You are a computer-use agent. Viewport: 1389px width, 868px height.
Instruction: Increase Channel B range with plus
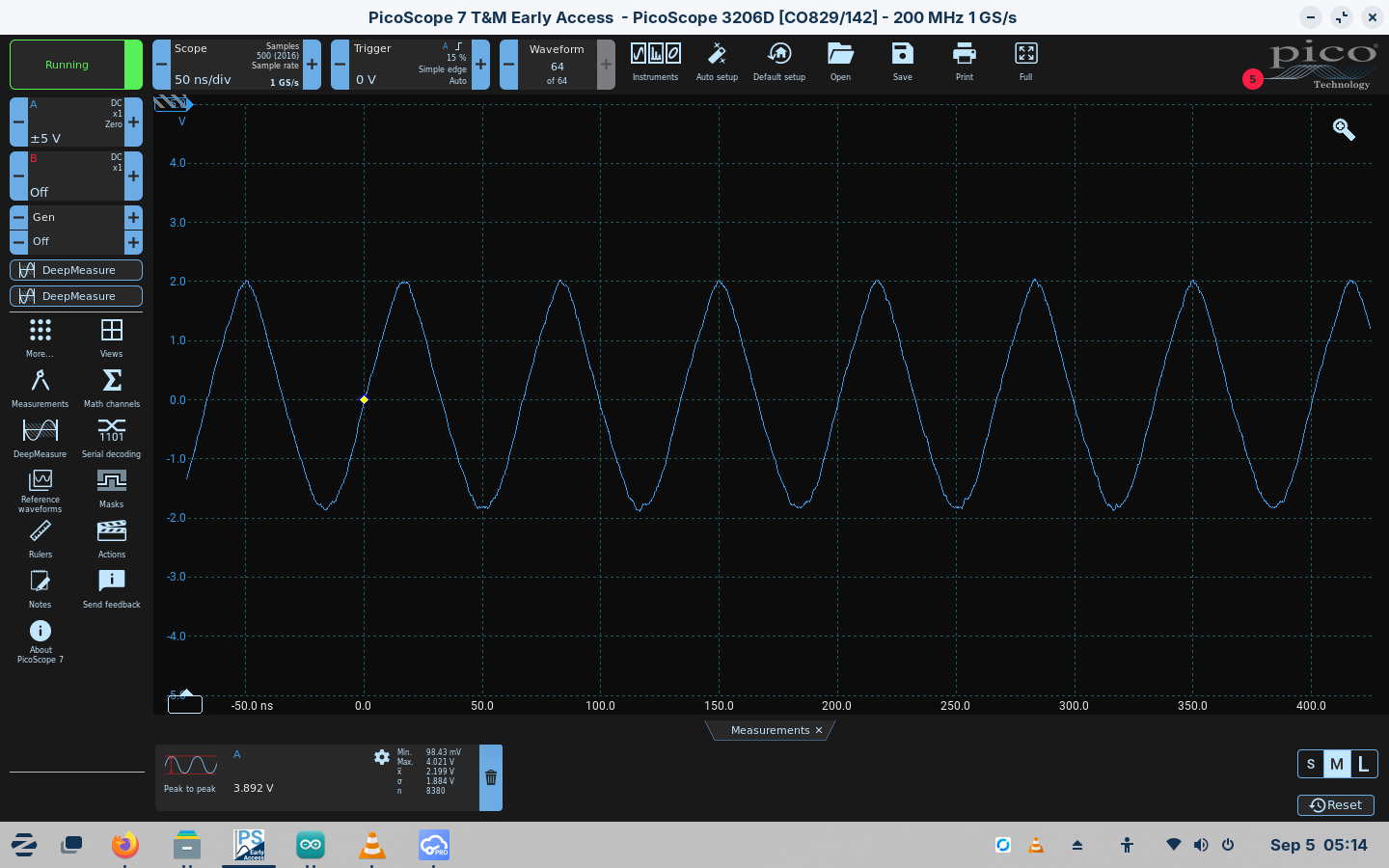133,176
